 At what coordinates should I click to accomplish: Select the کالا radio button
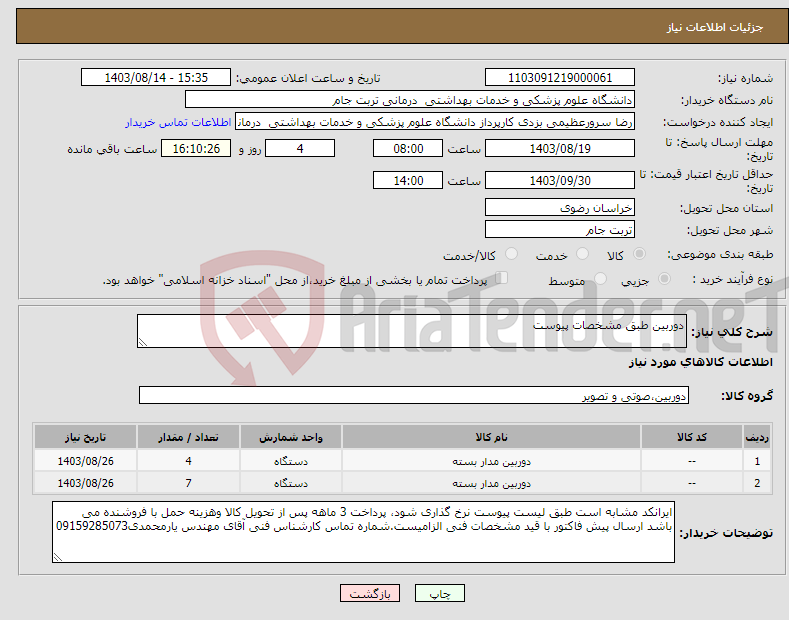coord(639,254)
